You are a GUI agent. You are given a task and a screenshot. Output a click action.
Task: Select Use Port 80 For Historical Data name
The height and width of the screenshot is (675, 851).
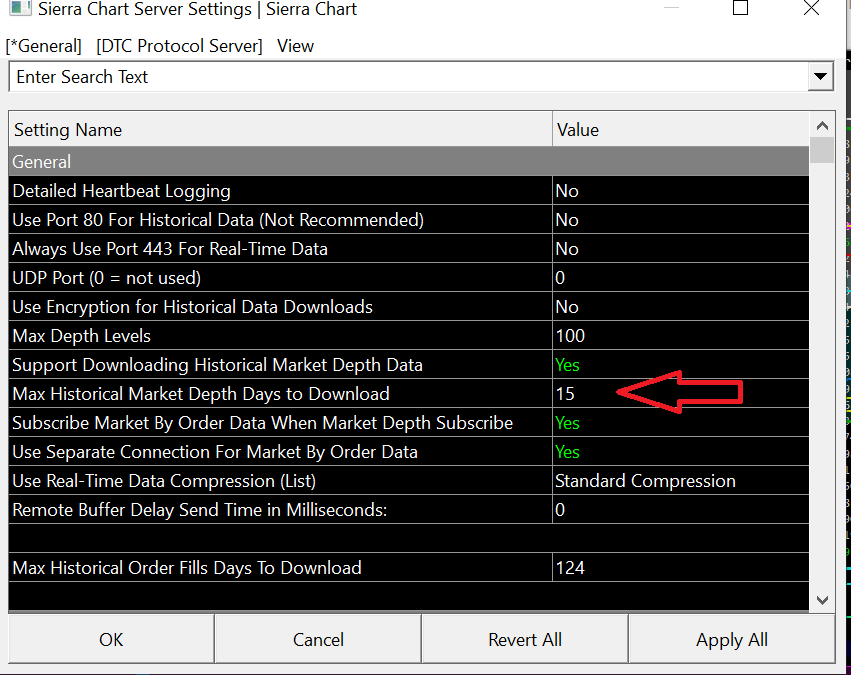tap(281, 220)
